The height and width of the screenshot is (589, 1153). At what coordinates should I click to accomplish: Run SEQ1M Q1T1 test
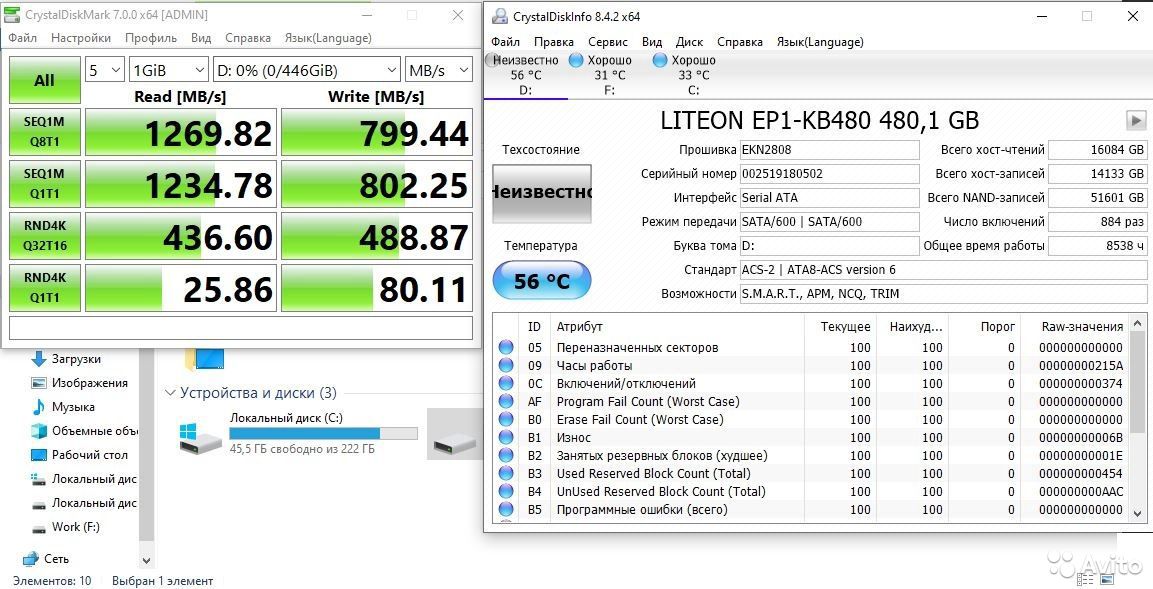45,184
